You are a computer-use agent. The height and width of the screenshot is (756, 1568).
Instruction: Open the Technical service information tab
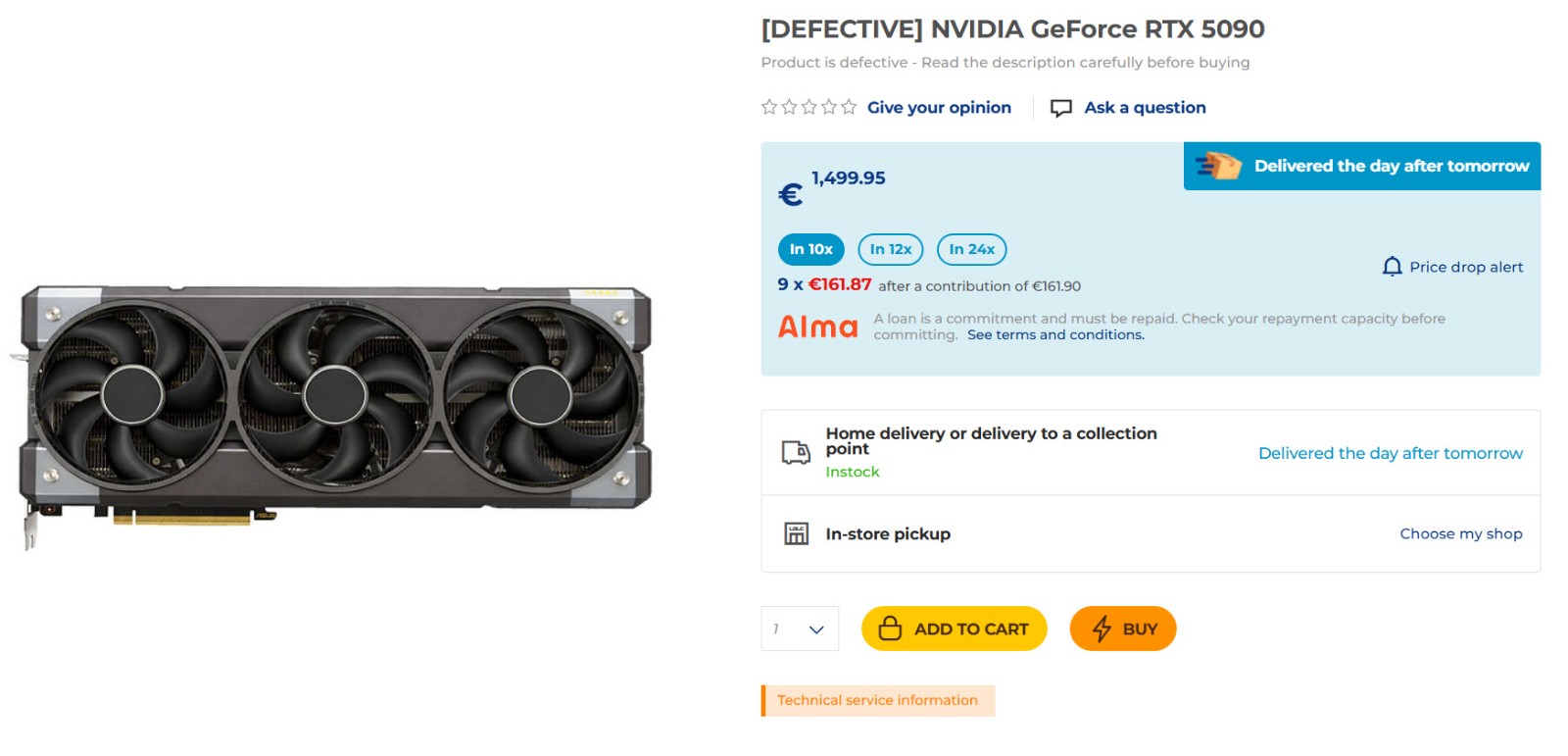tap(876, 700)
